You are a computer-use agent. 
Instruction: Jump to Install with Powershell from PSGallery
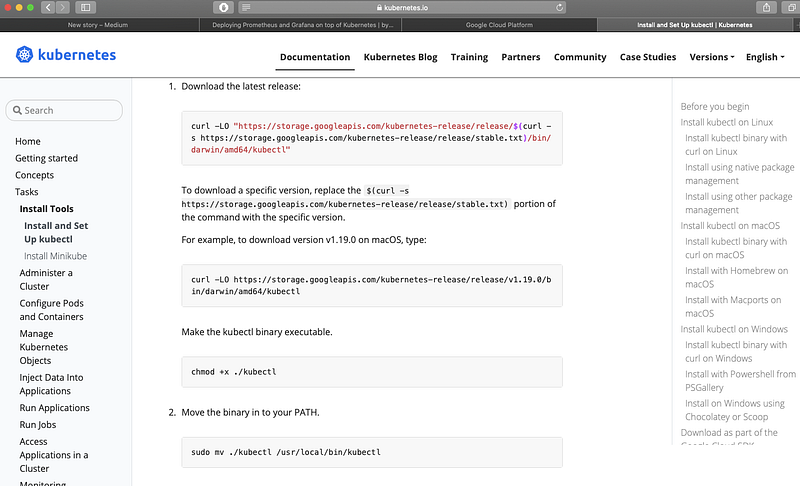pos(740,380)
